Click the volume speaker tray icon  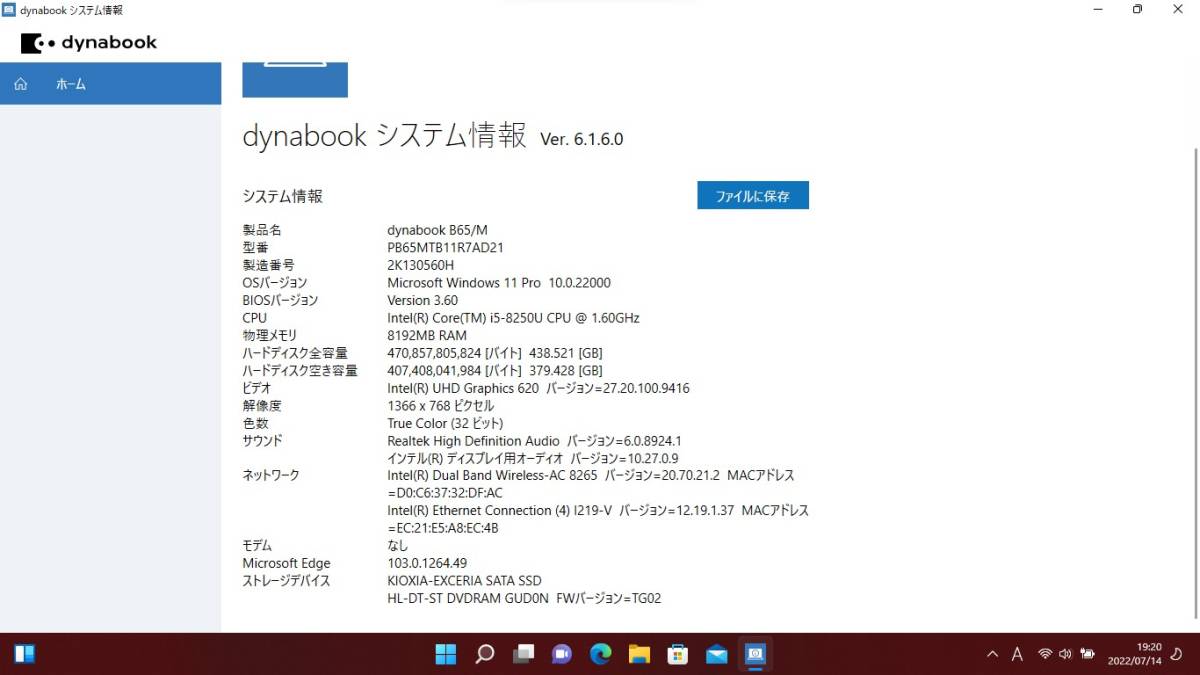[1065, 654]
